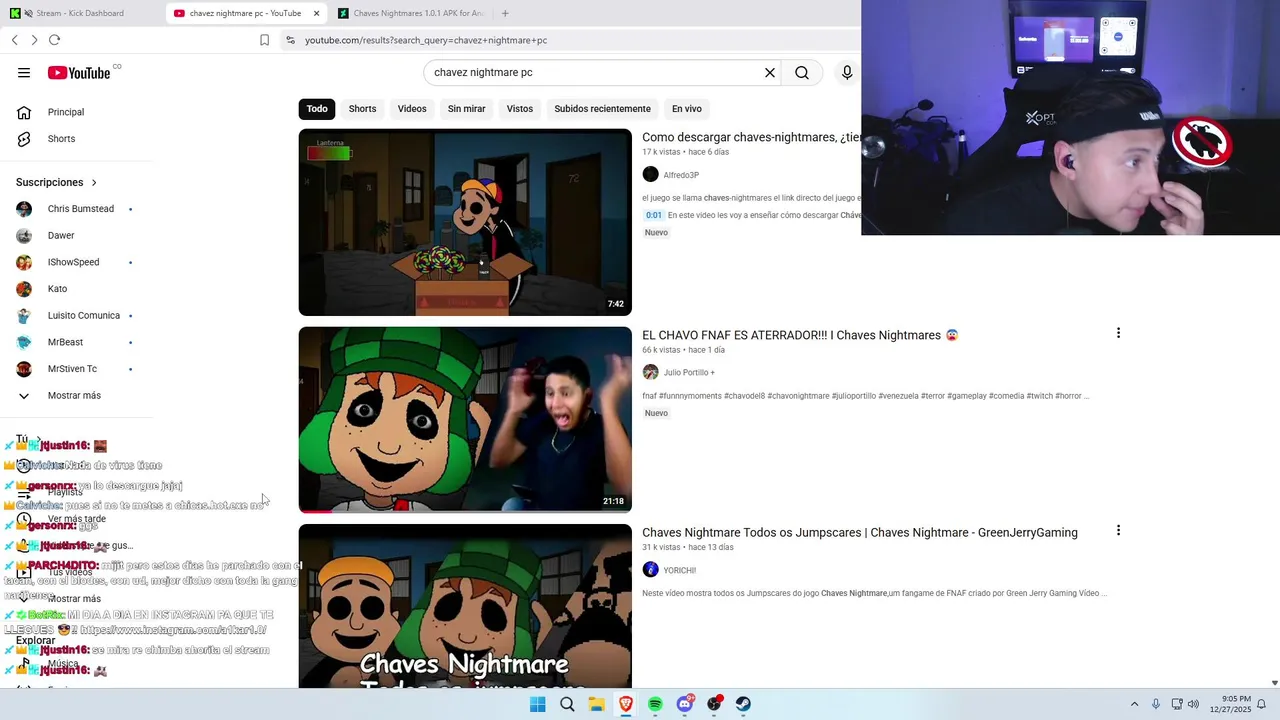The height and width of the screenshot is (720, 1280).
Task: Click the Julio Portillo channel avatar
Action: 650,372
